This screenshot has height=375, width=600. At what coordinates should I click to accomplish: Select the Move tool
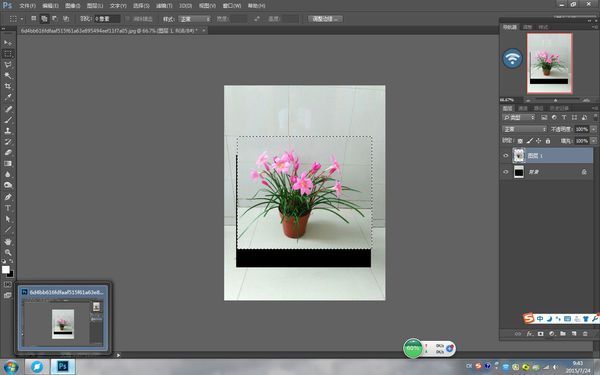coord(8,42)
